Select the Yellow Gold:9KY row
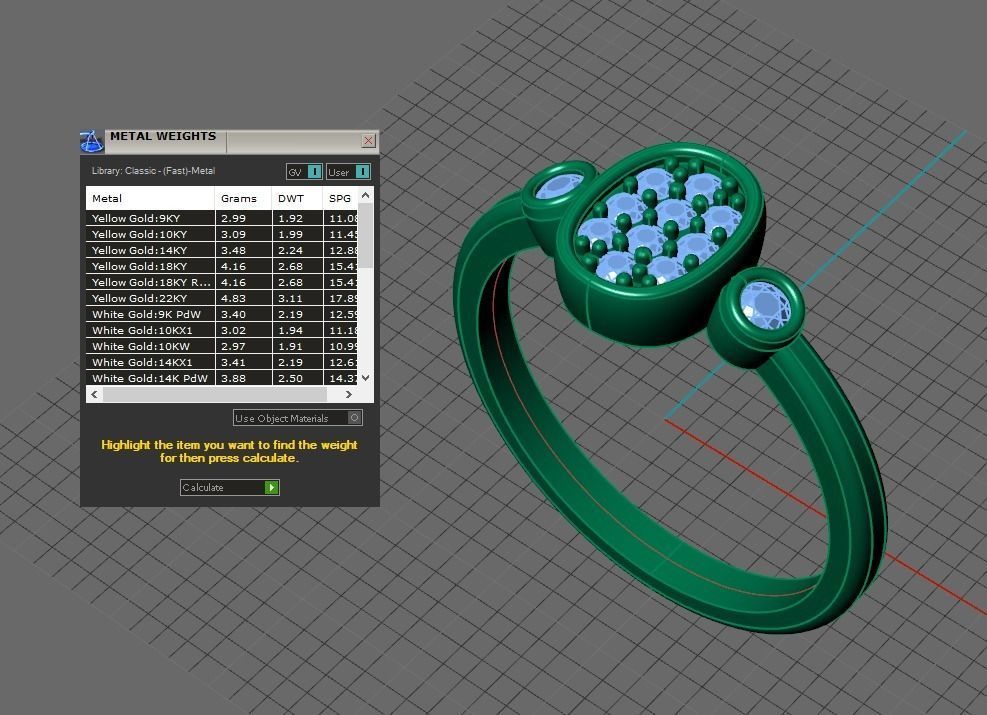Viewport: 987px width, 715px height. (222, 218)
